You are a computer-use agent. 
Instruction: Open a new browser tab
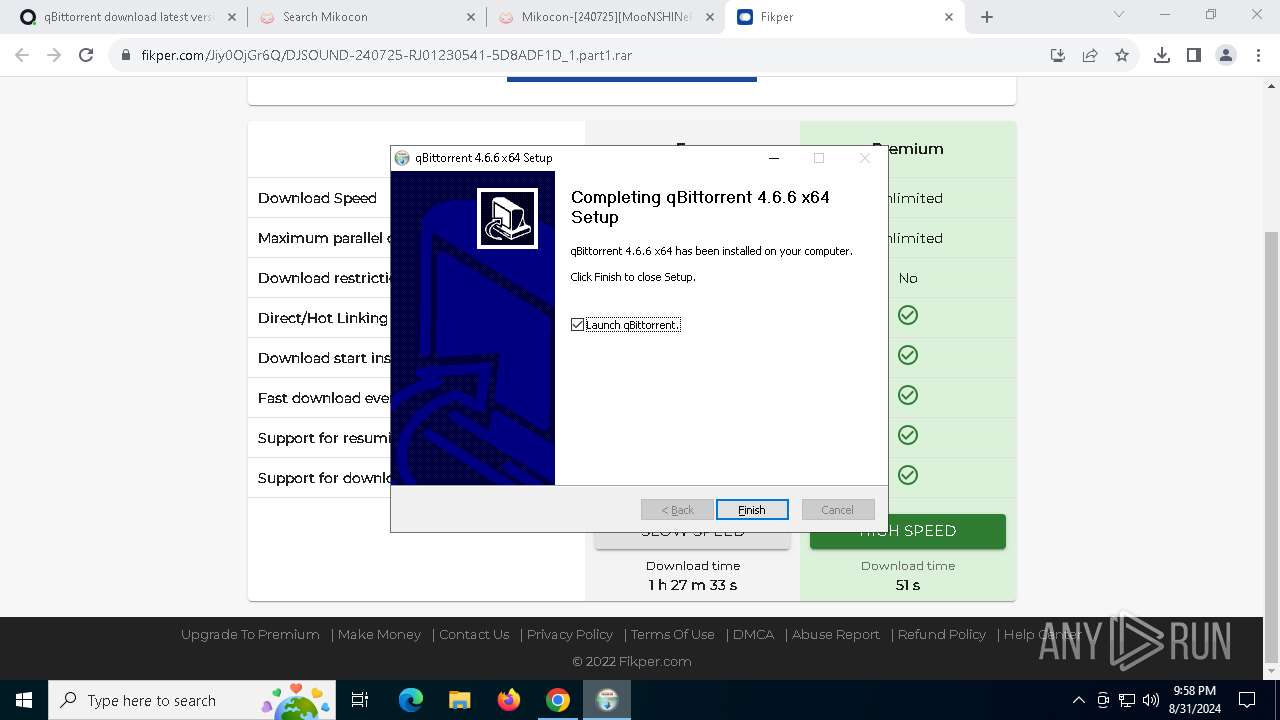[987, 17]
